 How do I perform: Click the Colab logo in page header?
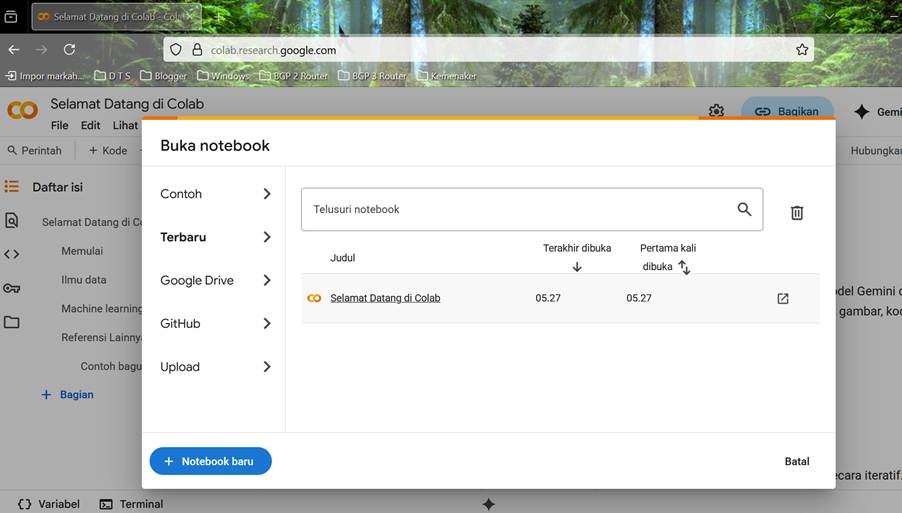click(22, 110)
